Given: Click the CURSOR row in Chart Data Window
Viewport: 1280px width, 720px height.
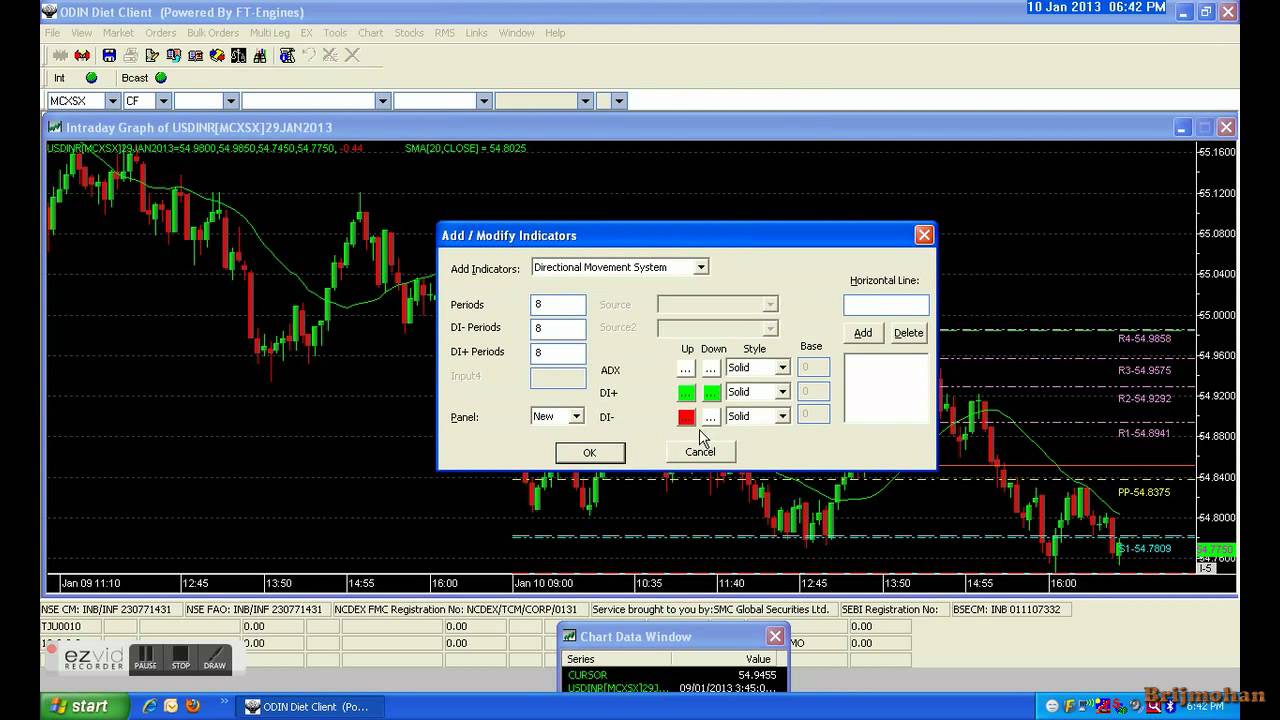Looking at the screenshot, I should [x=673, y=675].
